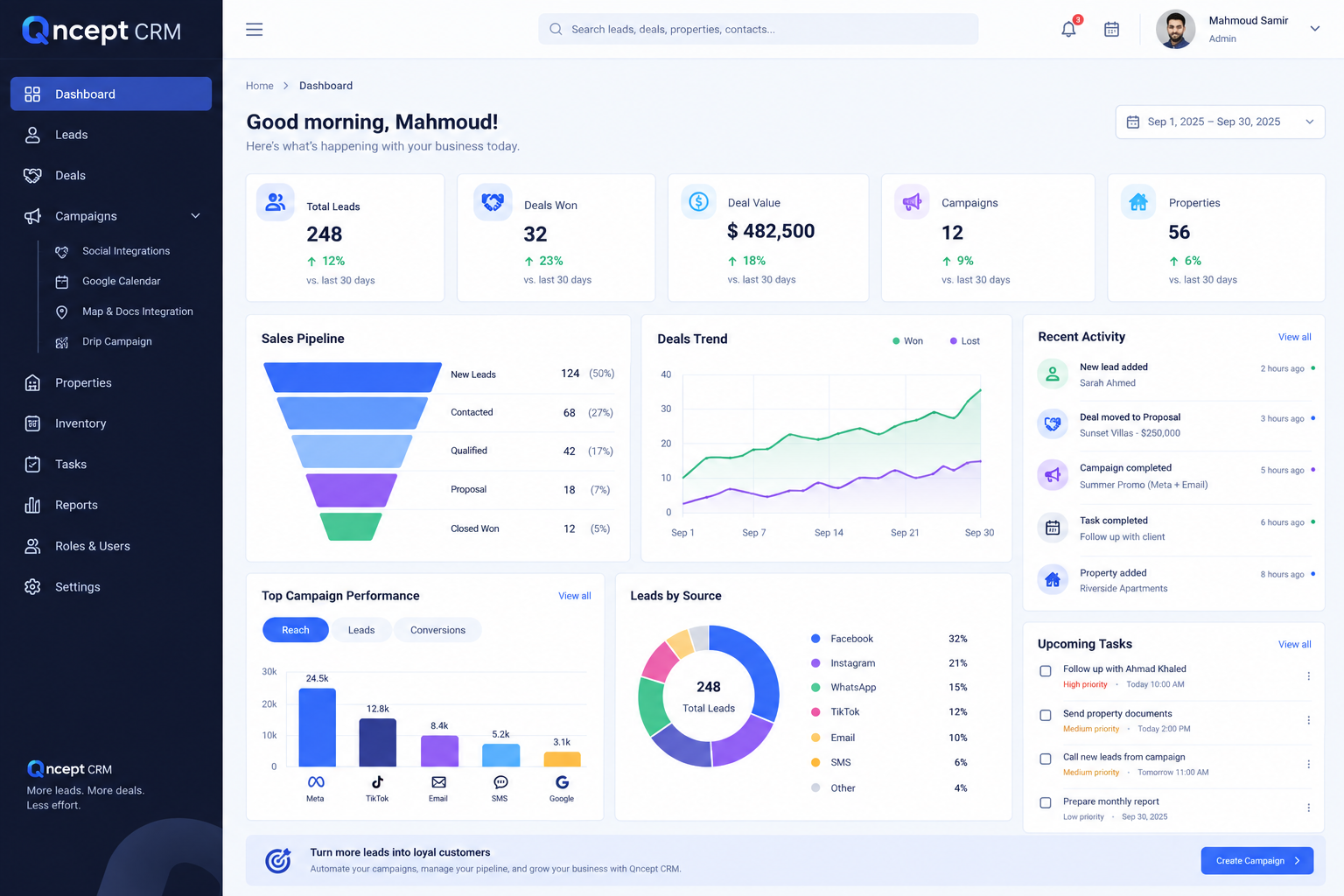The width and height of the screenshot is (1344, 896).
Task: Focus the search leads, deals input field
Action: (x=758, y=29)
